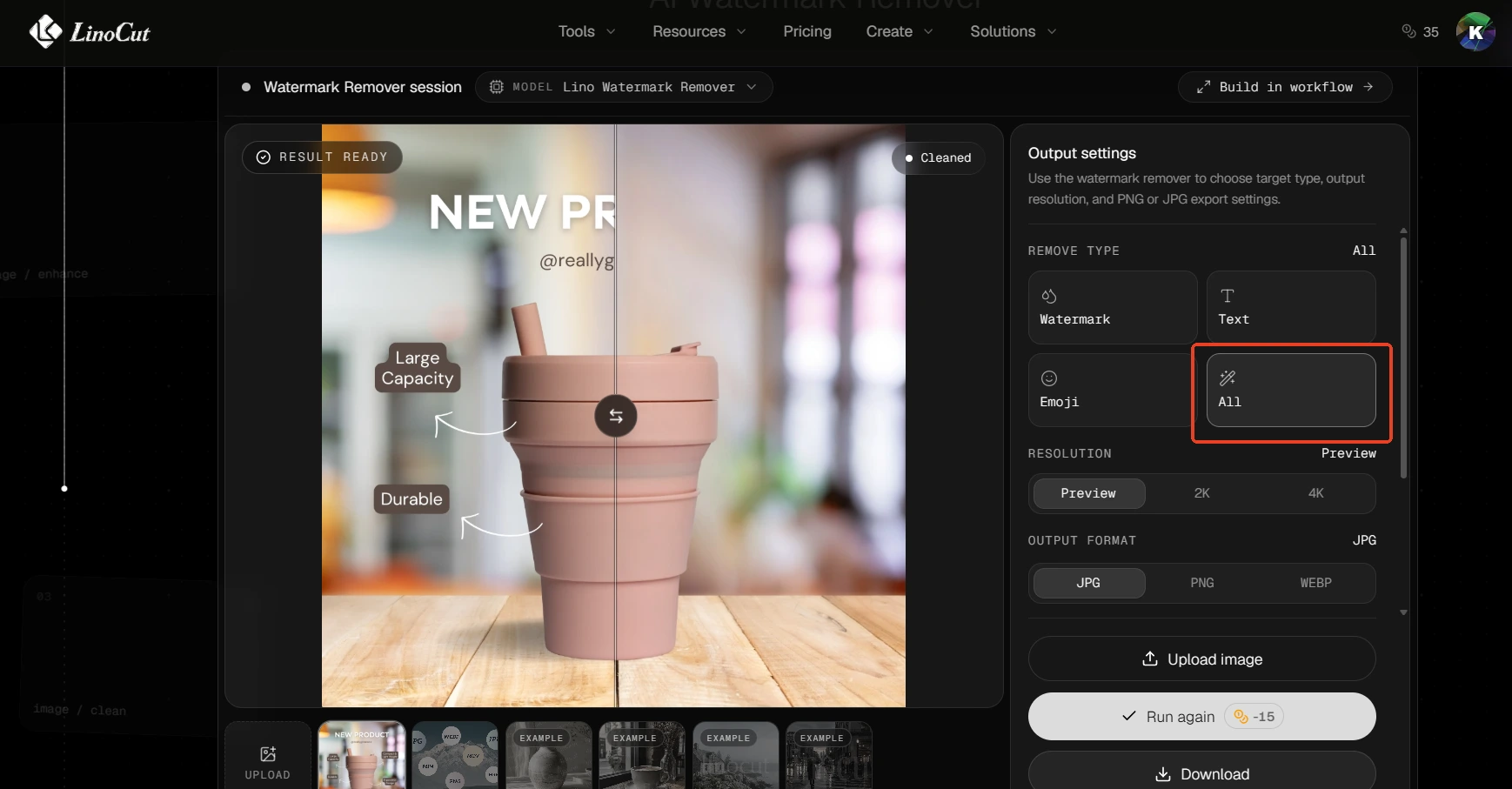Grab the before/after comparison slider handle
The image size is (1512, 789).
[616, 416]
